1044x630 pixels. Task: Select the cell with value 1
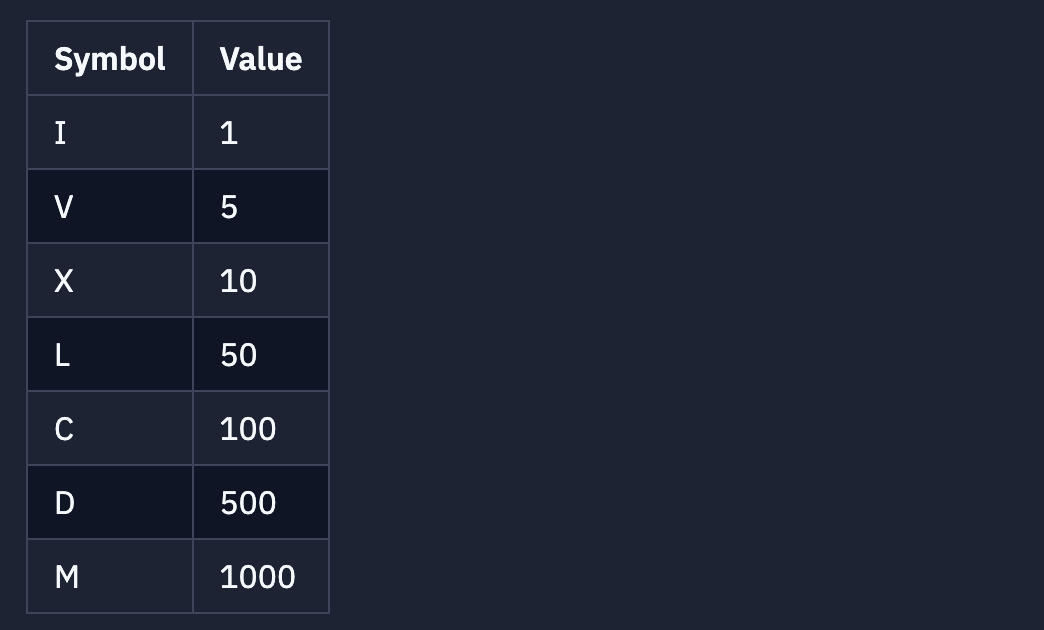pos(261,133)
